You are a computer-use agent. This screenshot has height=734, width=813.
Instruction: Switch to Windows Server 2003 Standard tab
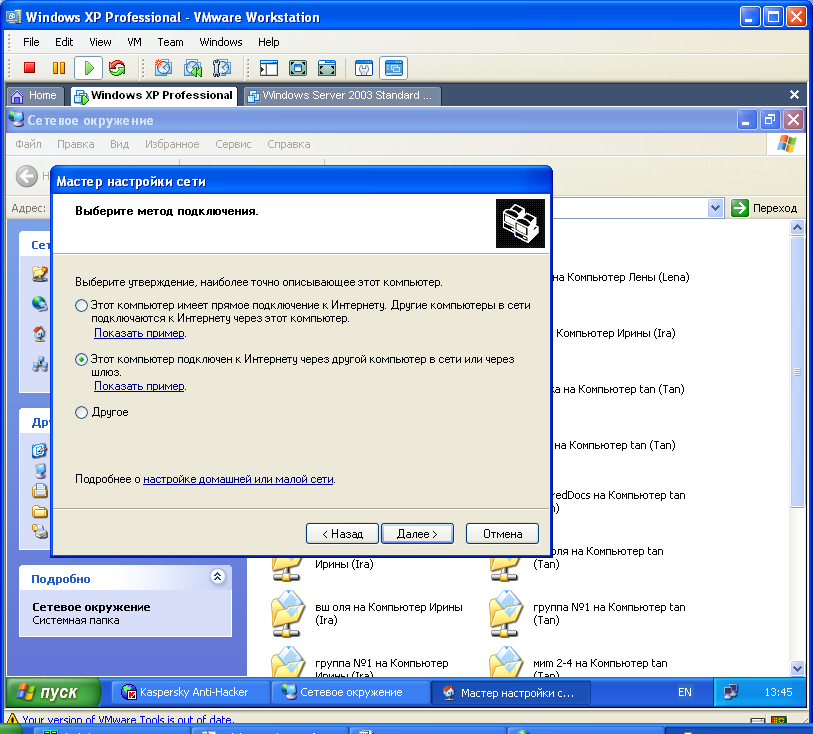coord(341,96)
